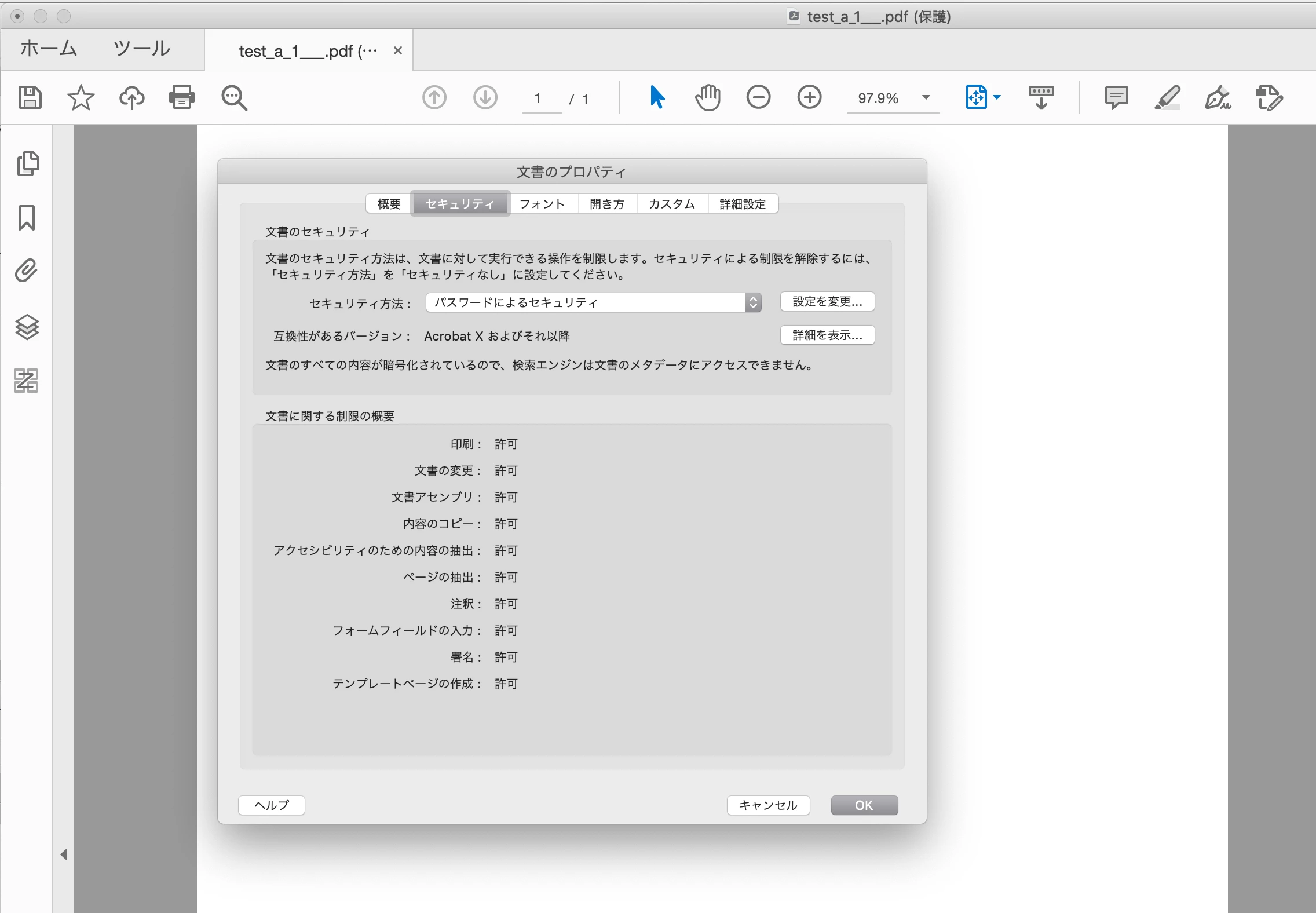Open the セキュリティ方法 dropdown
The image size is (1316, 913).
click(593, 302)
